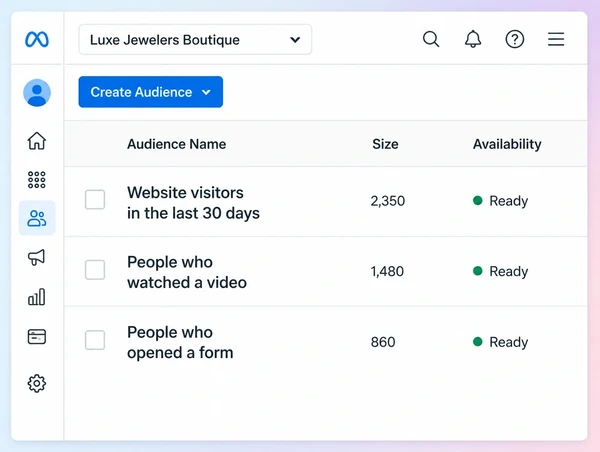Open the billing card icon
Viewport: 600px width, 452px height.
coord(37,337)
